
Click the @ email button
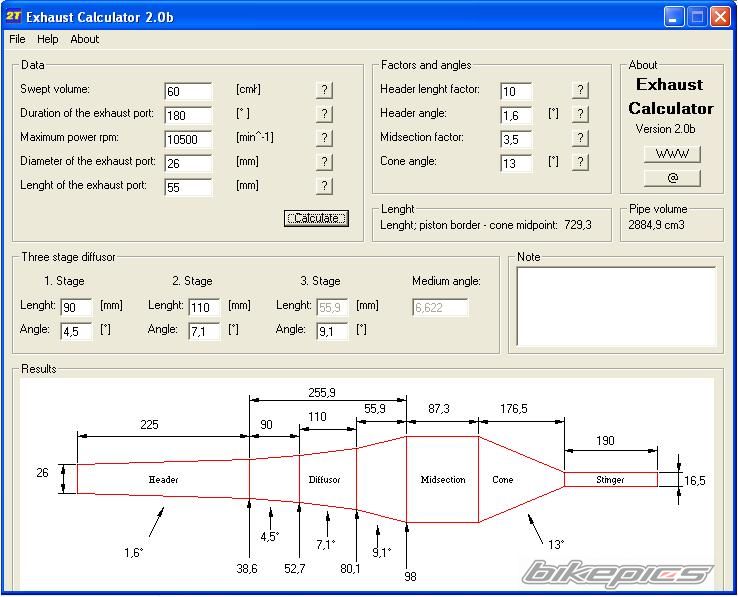tap(672, 177)
